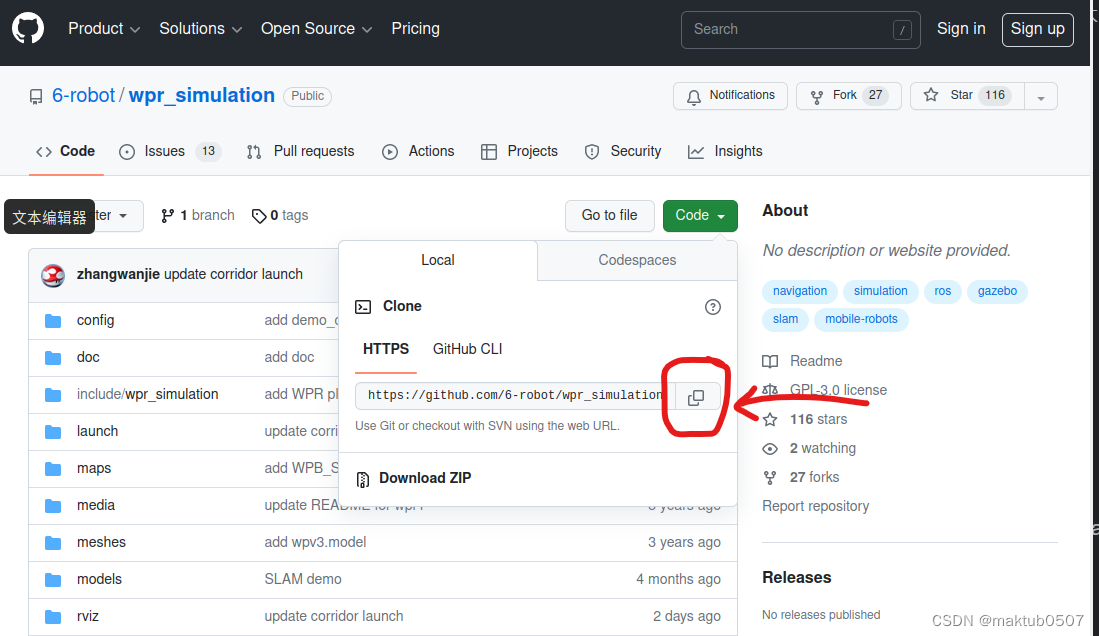Copy the clone URL with the clipboard icon
This screenshot has width=1099, height=636.
[696, 398]
